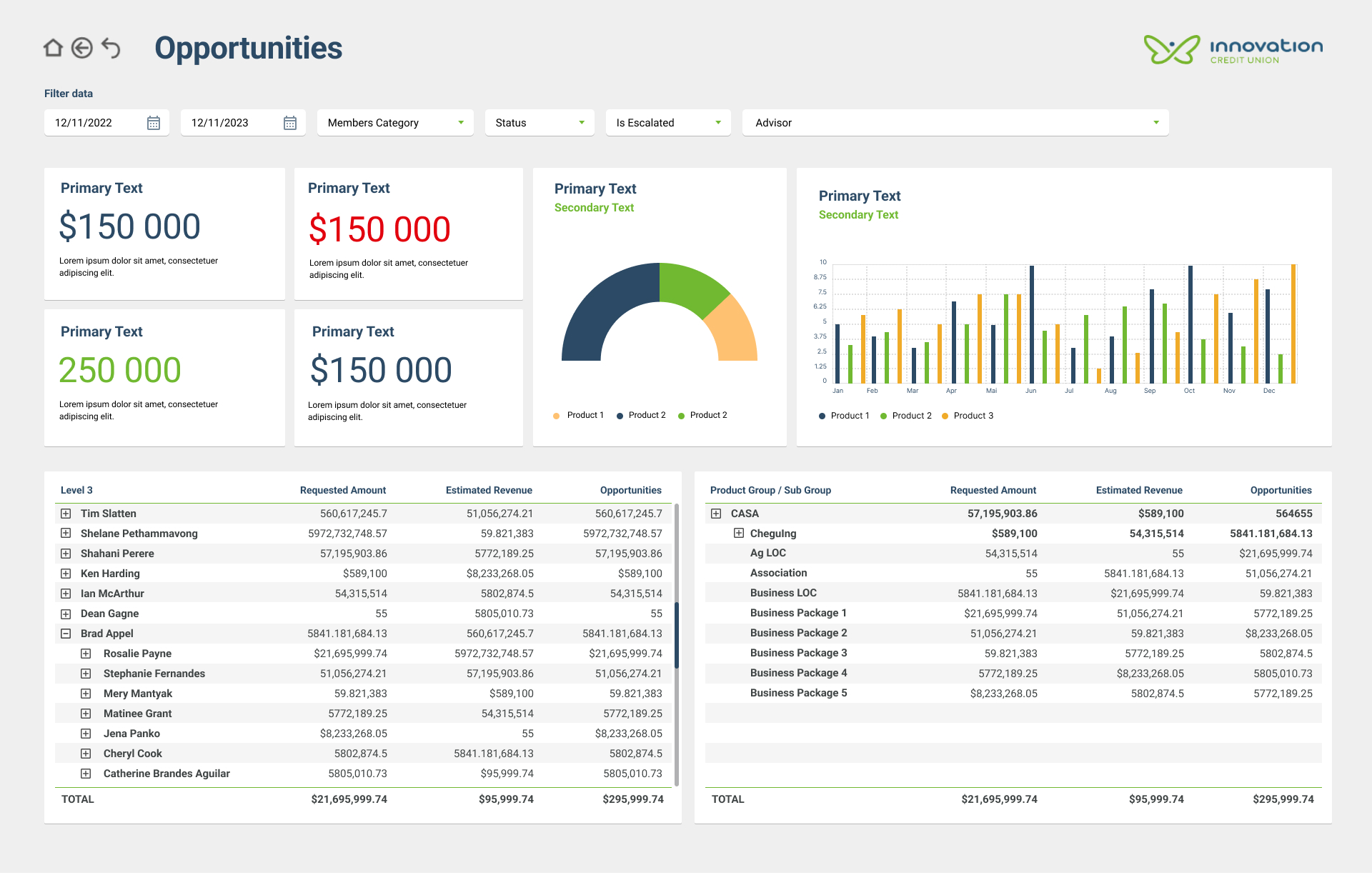Expand the Cheguing sub group
1372x880 pixels.
tap(739, 534)
